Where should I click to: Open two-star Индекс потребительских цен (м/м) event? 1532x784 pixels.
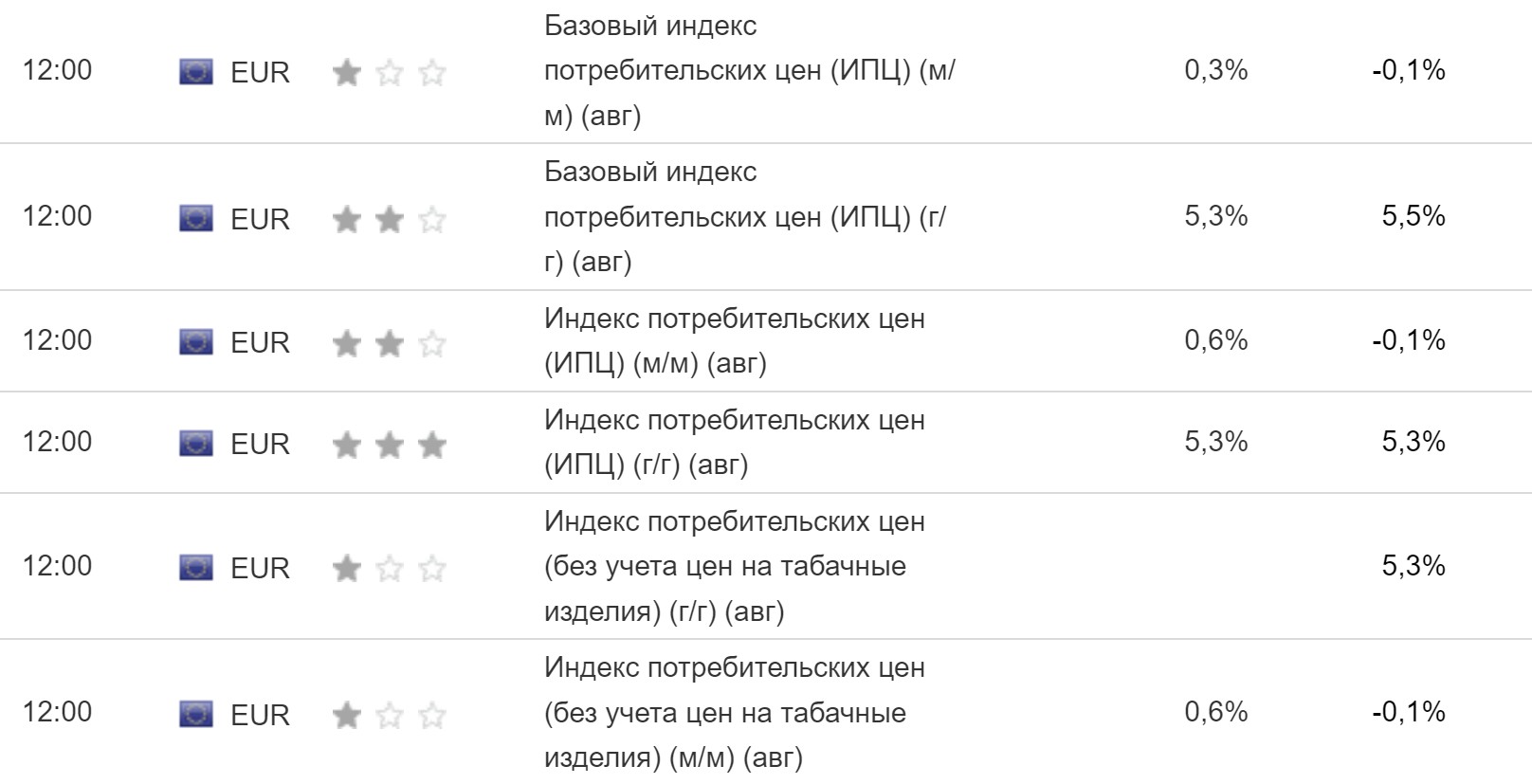(734, 340)
